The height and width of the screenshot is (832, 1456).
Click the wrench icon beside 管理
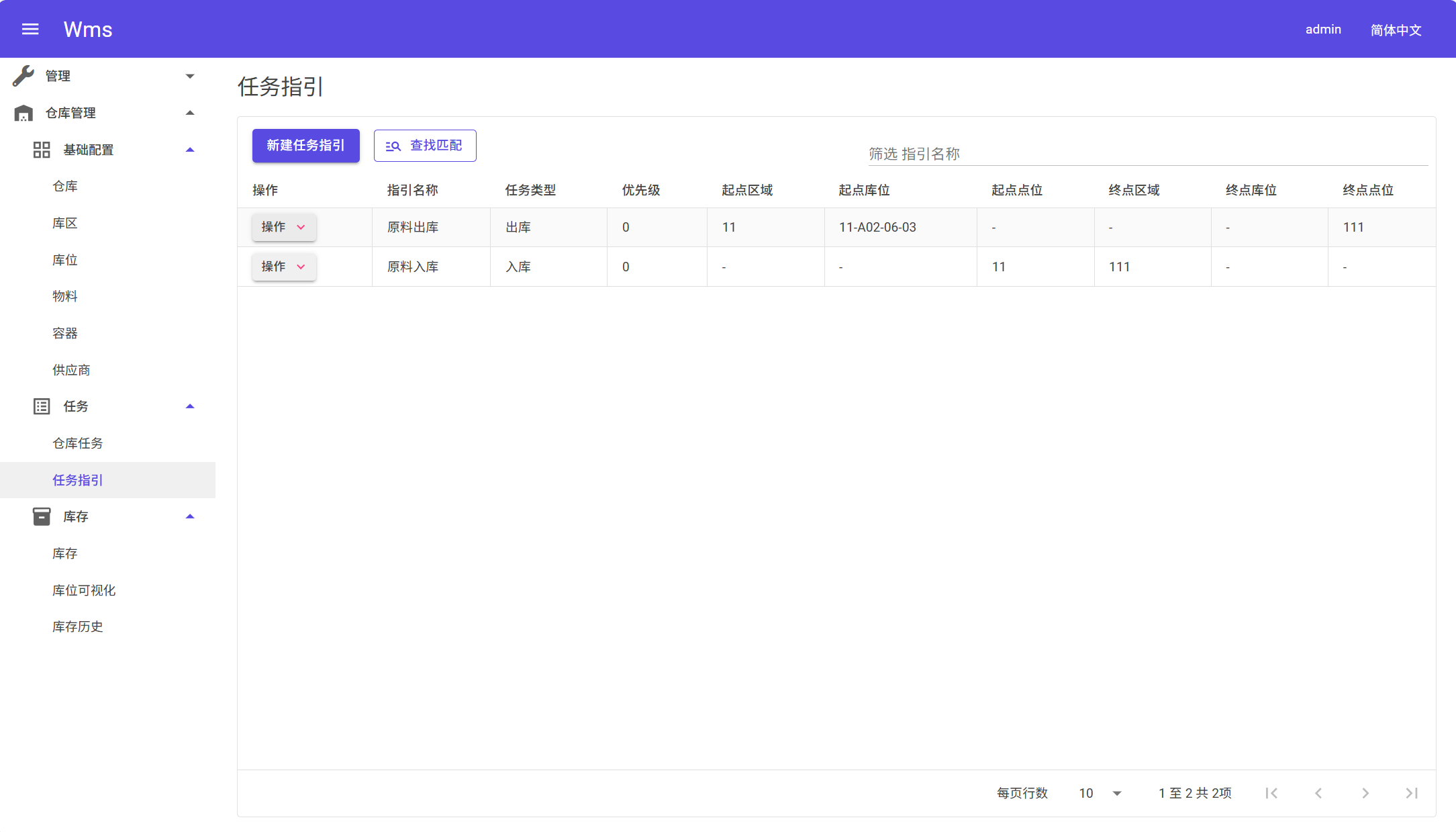point(23,76)
